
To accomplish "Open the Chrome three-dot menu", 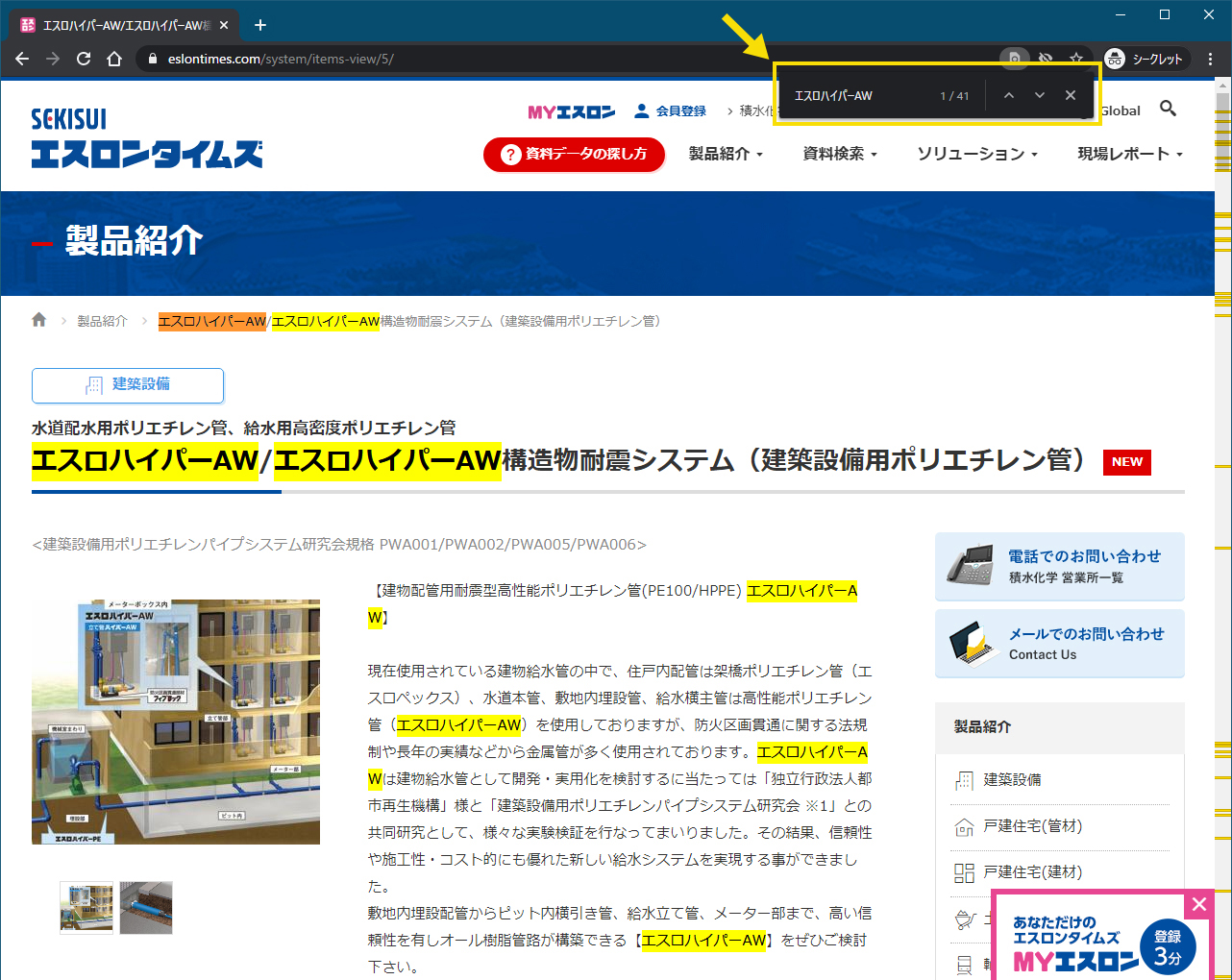I will tap(1210, 59).
